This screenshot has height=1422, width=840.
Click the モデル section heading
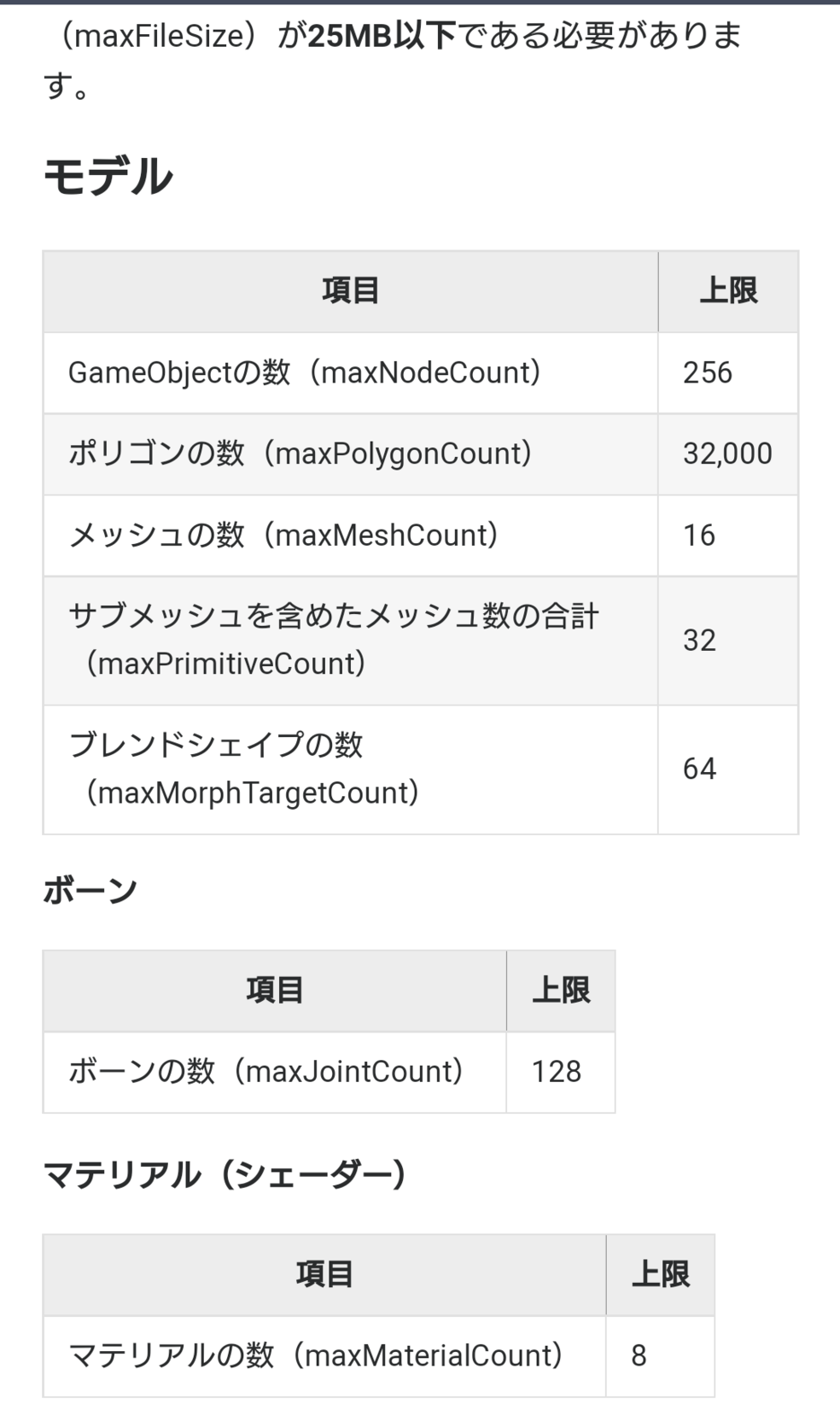(x=108, y=178)
